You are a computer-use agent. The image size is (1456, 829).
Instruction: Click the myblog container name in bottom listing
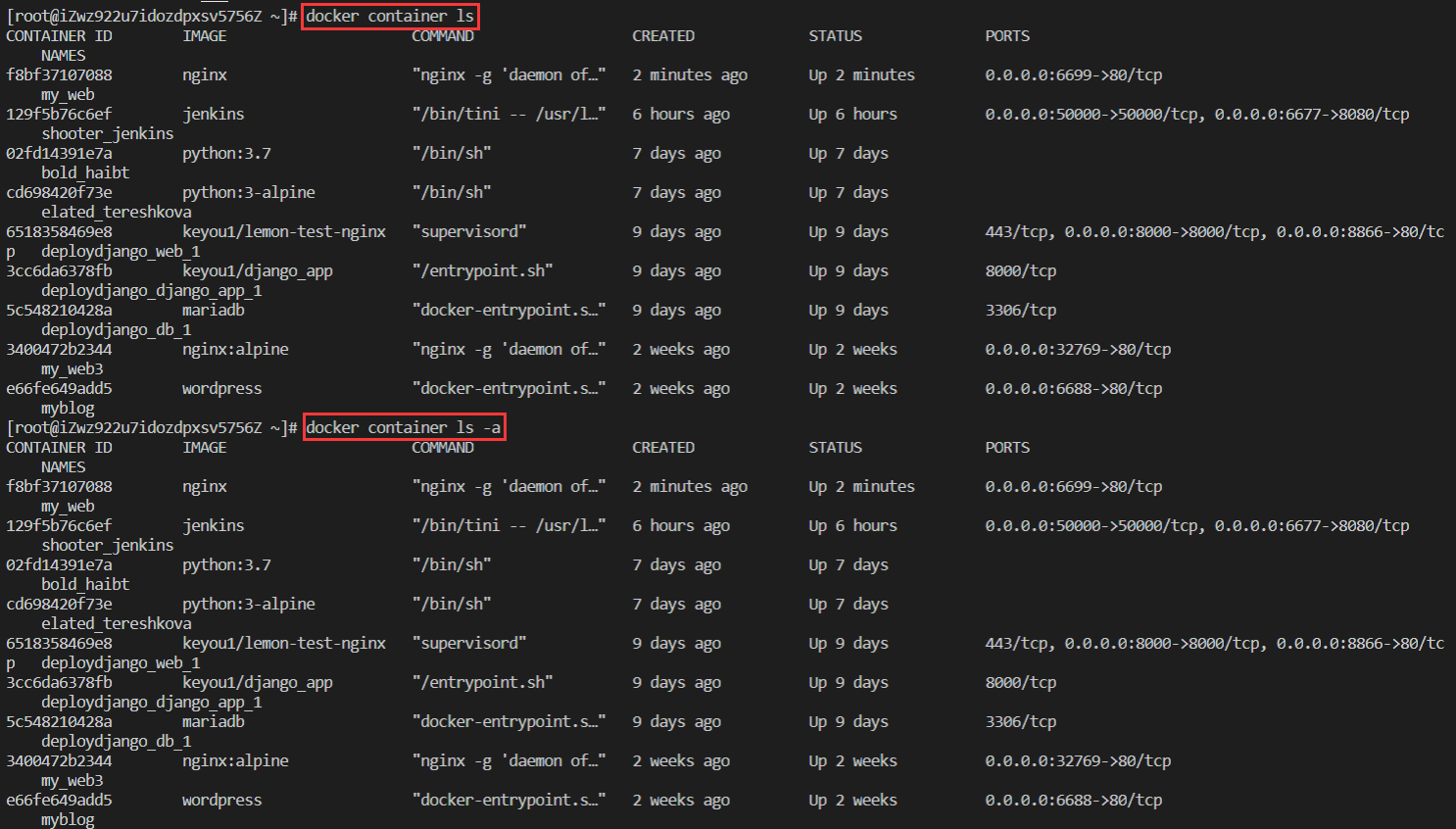click(68, 819)
